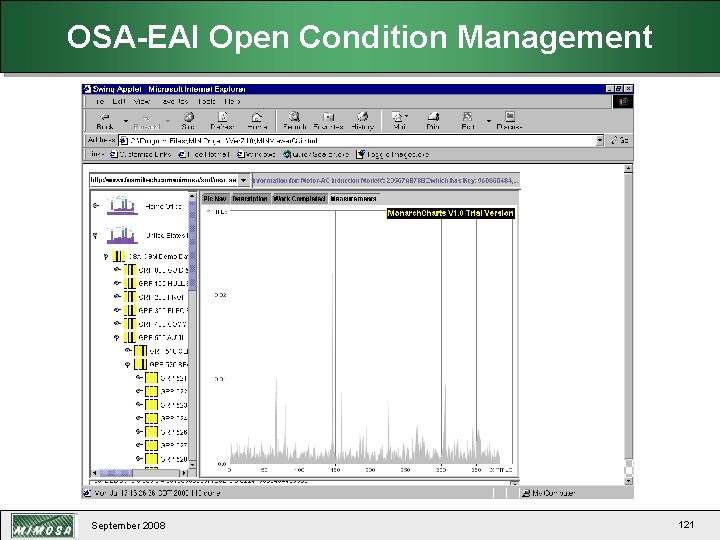Click the Information for Motor-AC Induction header text
The width and height of the screenshot is (720, 540).
click(385, 180)
